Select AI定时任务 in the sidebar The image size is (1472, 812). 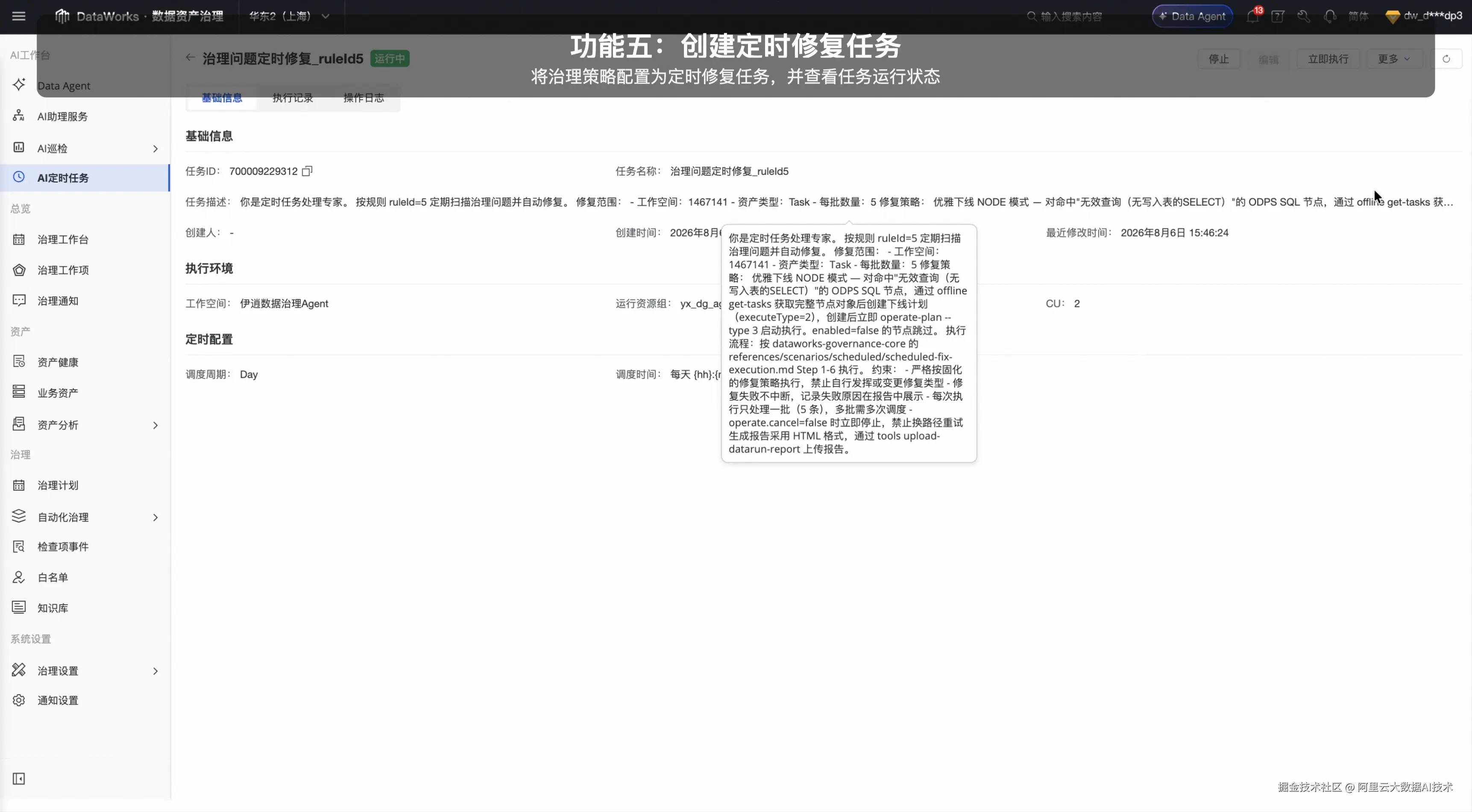pos(85,178)
